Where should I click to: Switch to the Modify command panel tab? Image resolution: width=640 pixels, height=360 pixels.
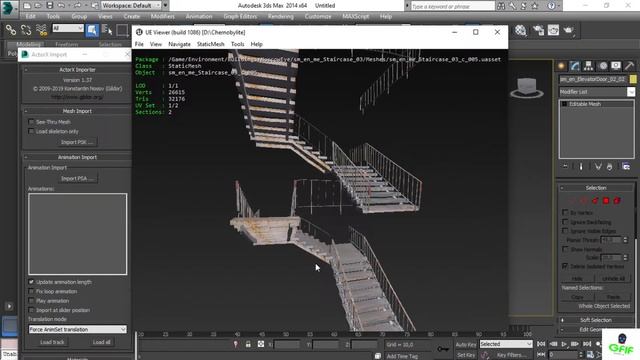[x=575, y=66]
